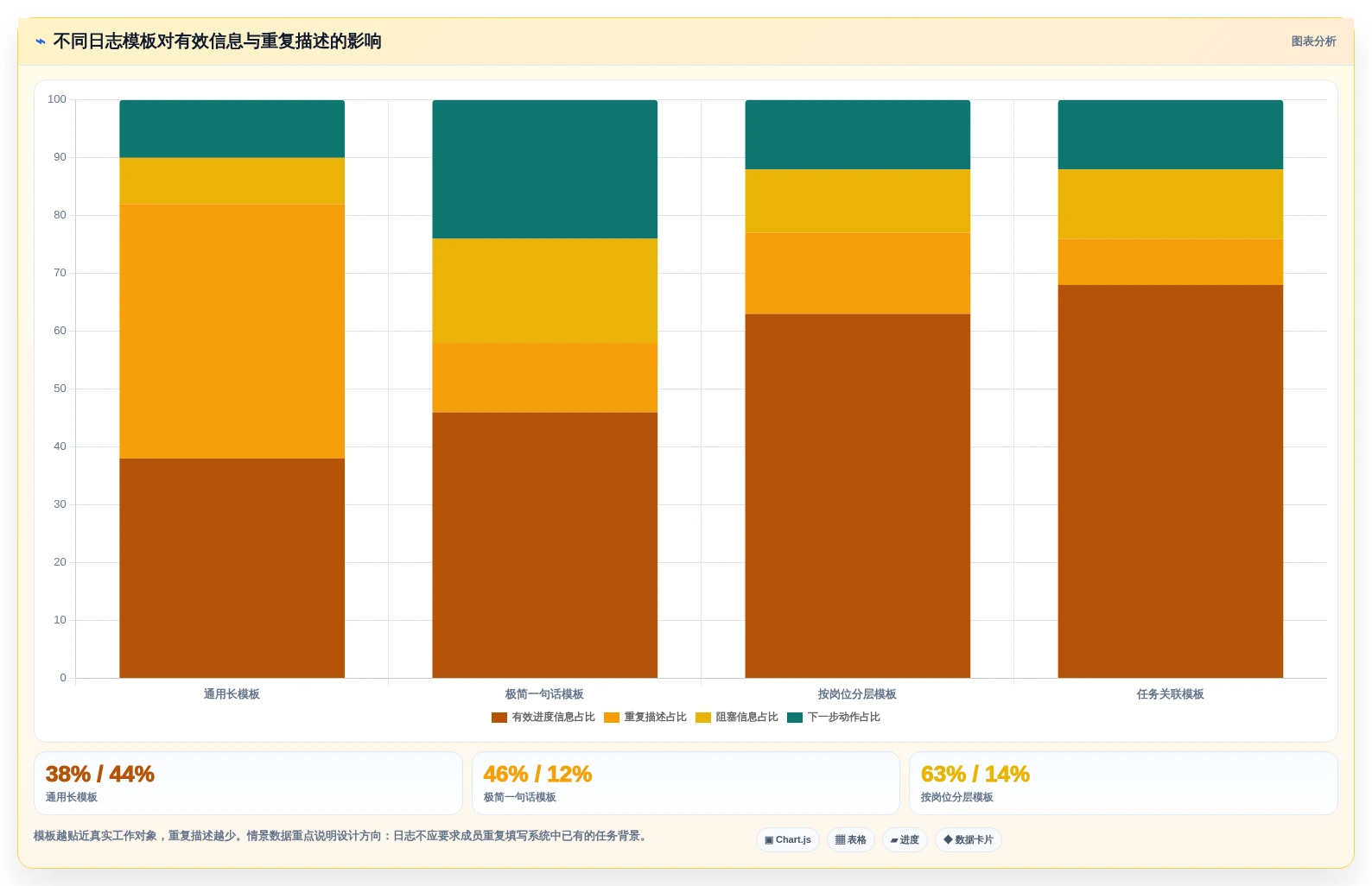Click the 通用长模板 x-axis label

pyautogui.click(x=232, y=694)
